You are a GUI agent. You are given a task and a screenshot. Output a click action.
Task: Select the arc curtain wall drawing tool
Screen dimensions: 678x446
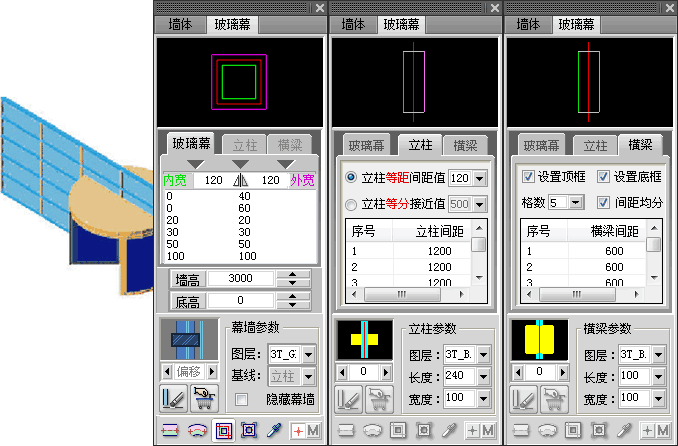tap(196, 430)
